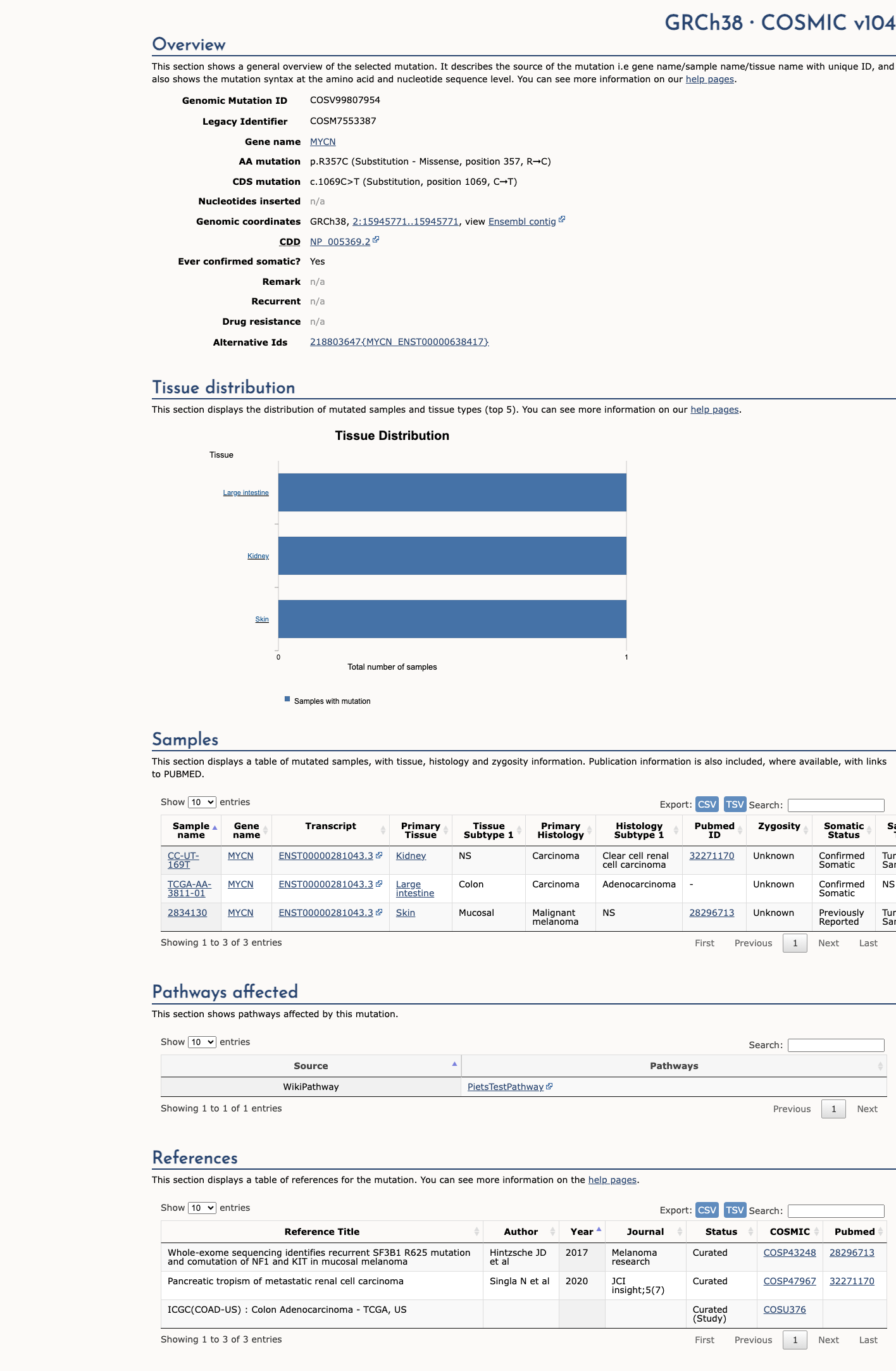Open help pages link in Tissue distribution
This screenshot has width=896, height=1371.
(x=714, y=410)
